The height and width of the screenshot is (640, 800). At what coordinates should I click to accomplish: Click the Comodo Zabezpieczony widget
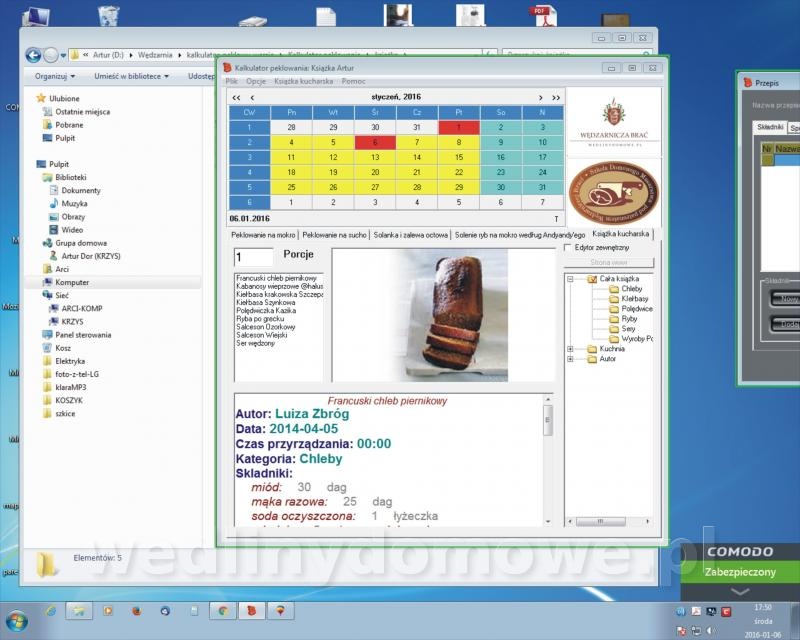click(740, 572)
